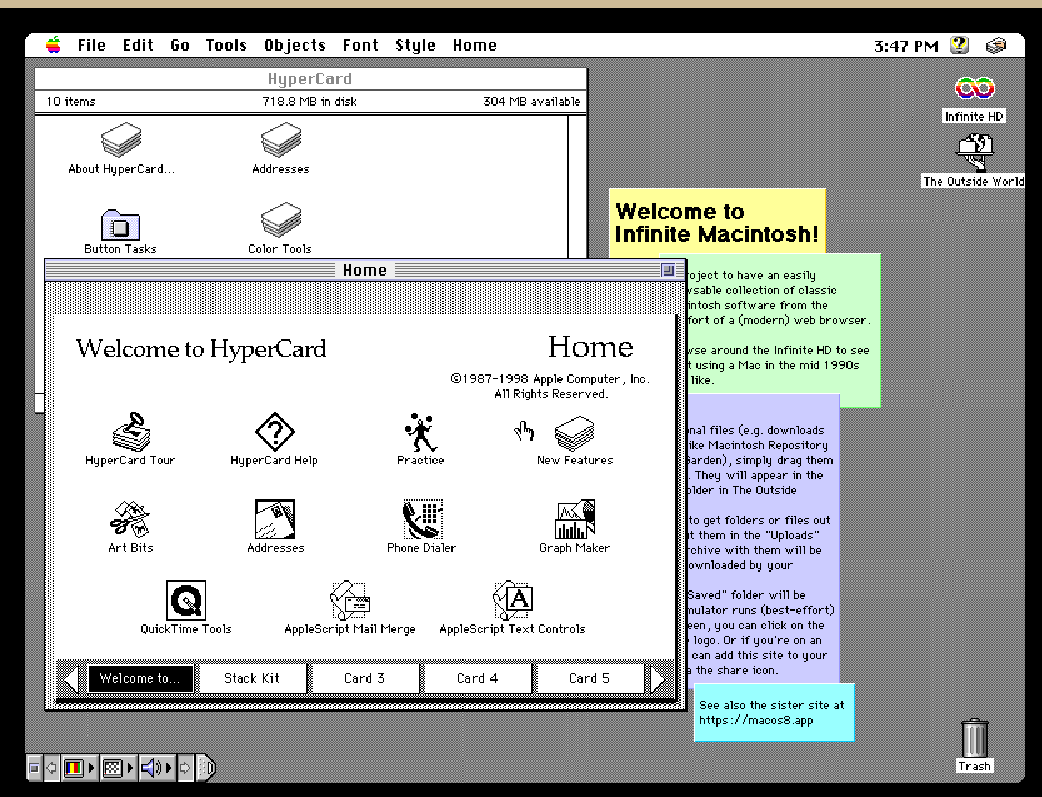Open the New Features stack icon

click(574, 433)
